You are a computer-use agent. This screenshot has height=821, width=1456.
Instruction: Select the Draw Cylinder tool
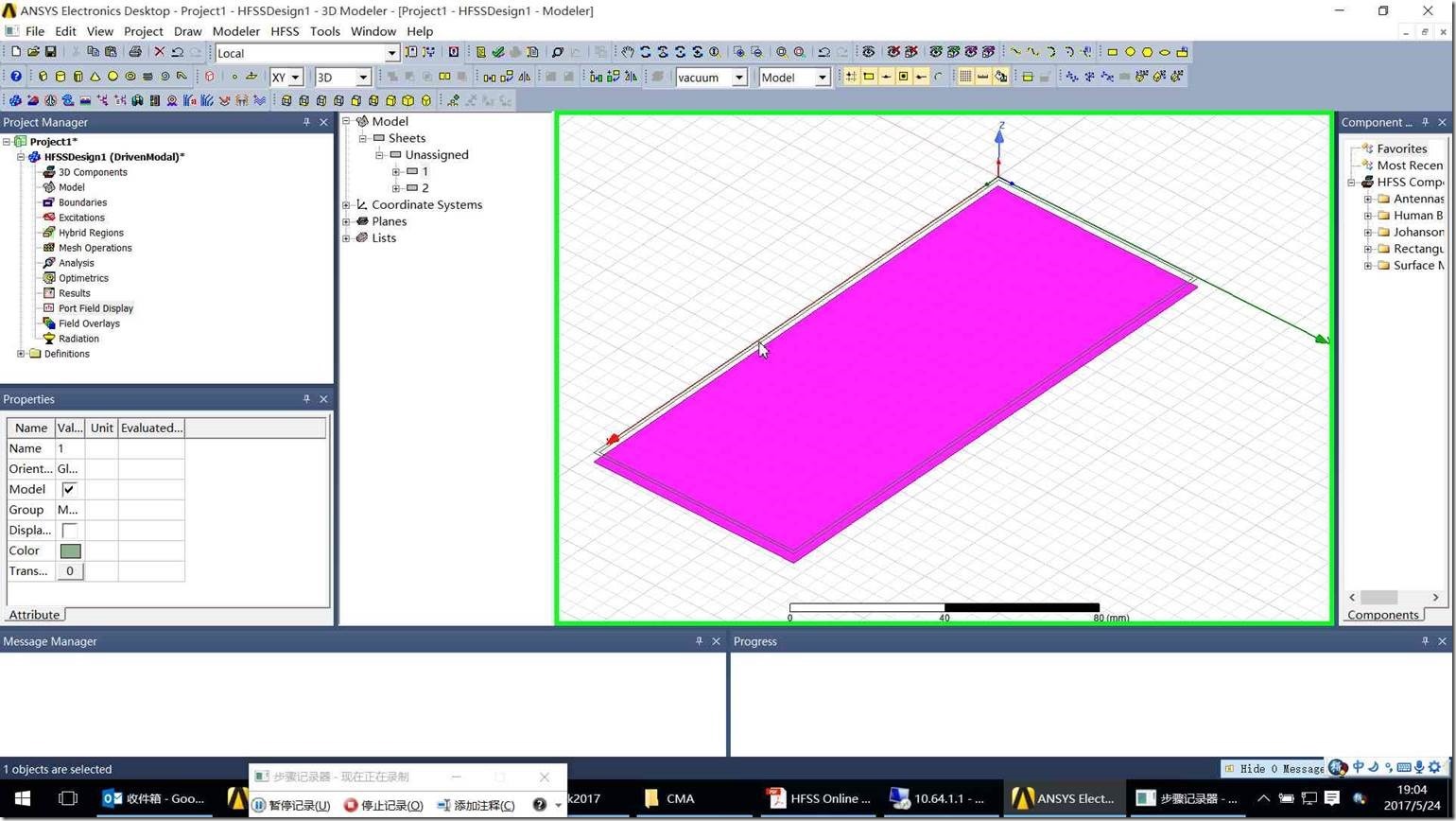tap(61, 76)
